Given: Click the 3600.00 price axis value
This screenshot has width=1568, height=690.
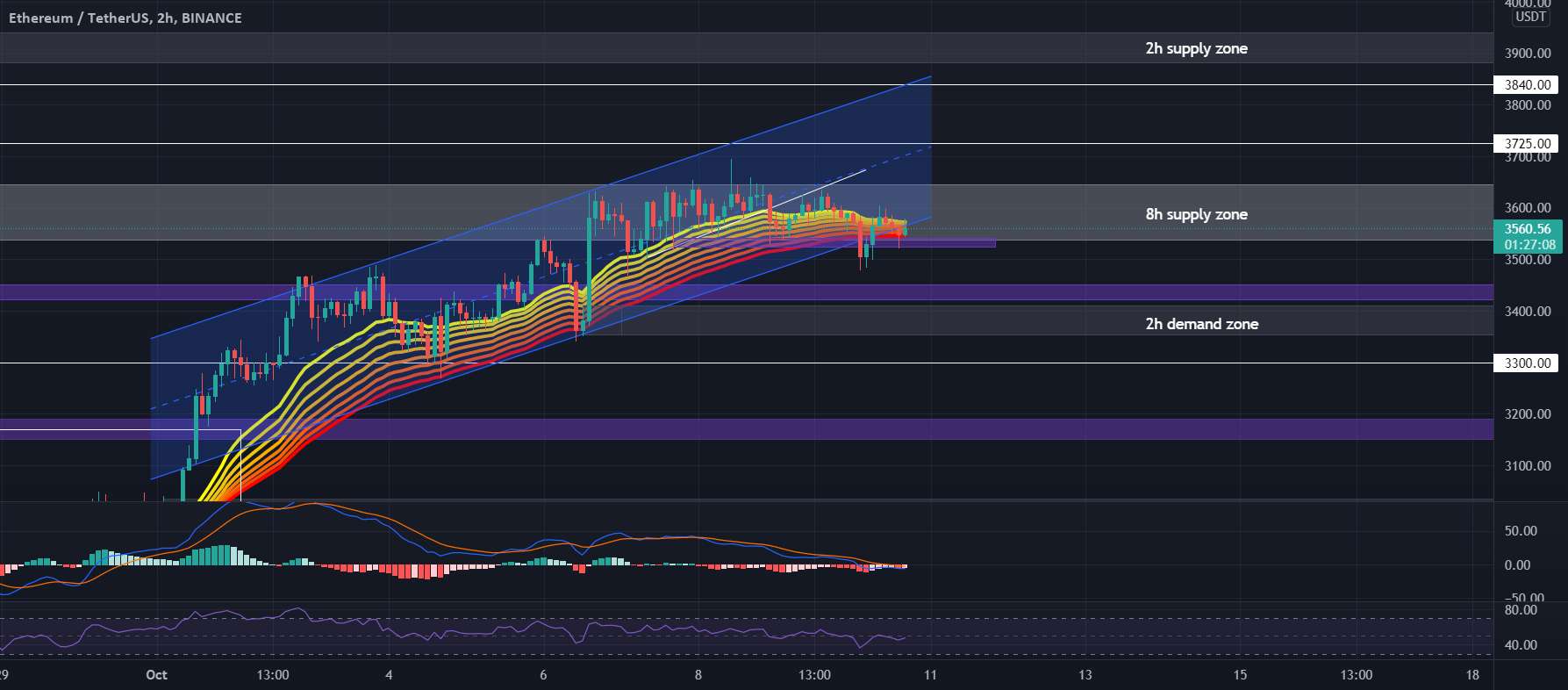Looking at the screenshot, I should (x=1528, y=208).
